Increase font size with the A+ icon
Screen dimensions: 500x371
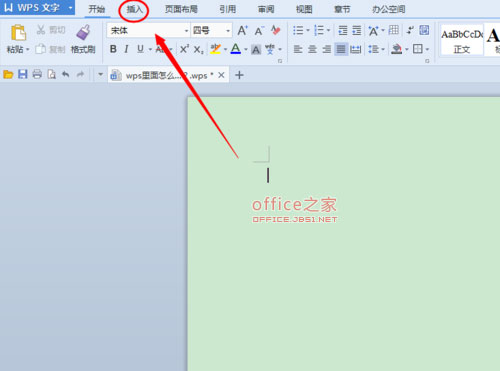(242, 31)
